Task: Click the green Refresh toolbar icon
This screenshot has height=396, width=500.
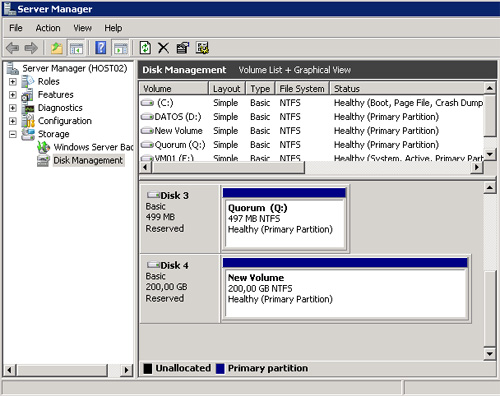Action: point(145,48)
